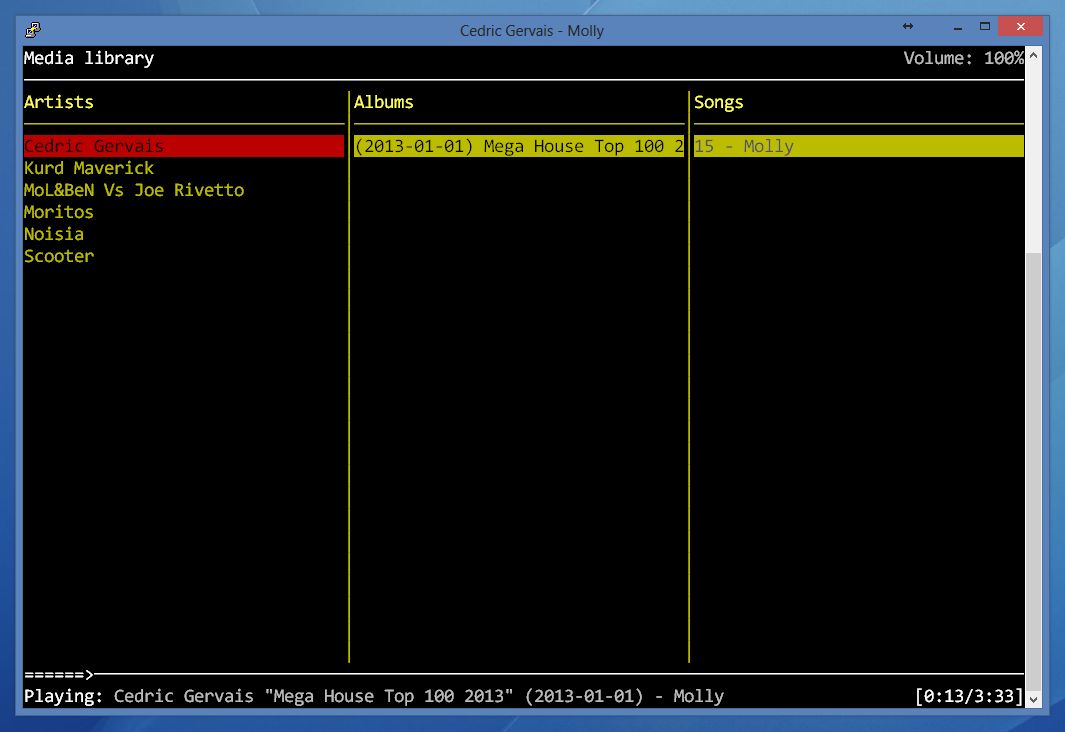Open the PuTTY window system menu icon
Screen dimensions: 1065x732
point(33,30)
